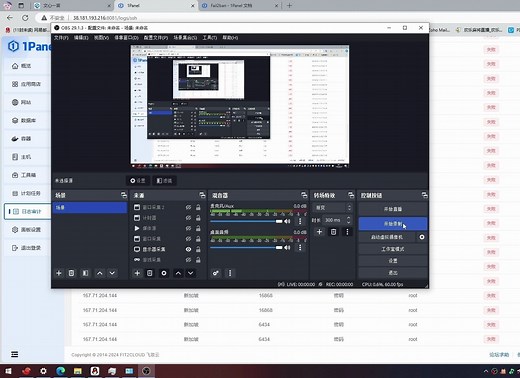Adjust the Mic/Aux volume slider
The width and height of the screenshot is (520, 378).
click(246, 221)
